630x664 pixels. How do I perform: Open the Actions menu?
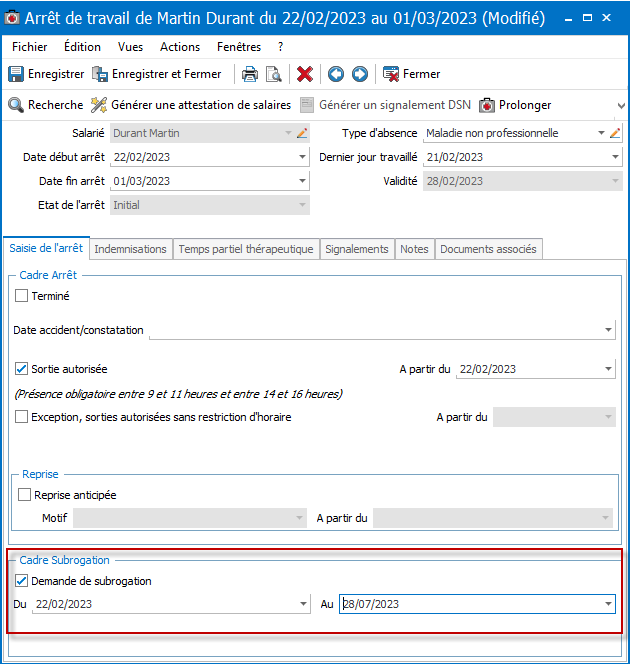[x=180, y=47]
